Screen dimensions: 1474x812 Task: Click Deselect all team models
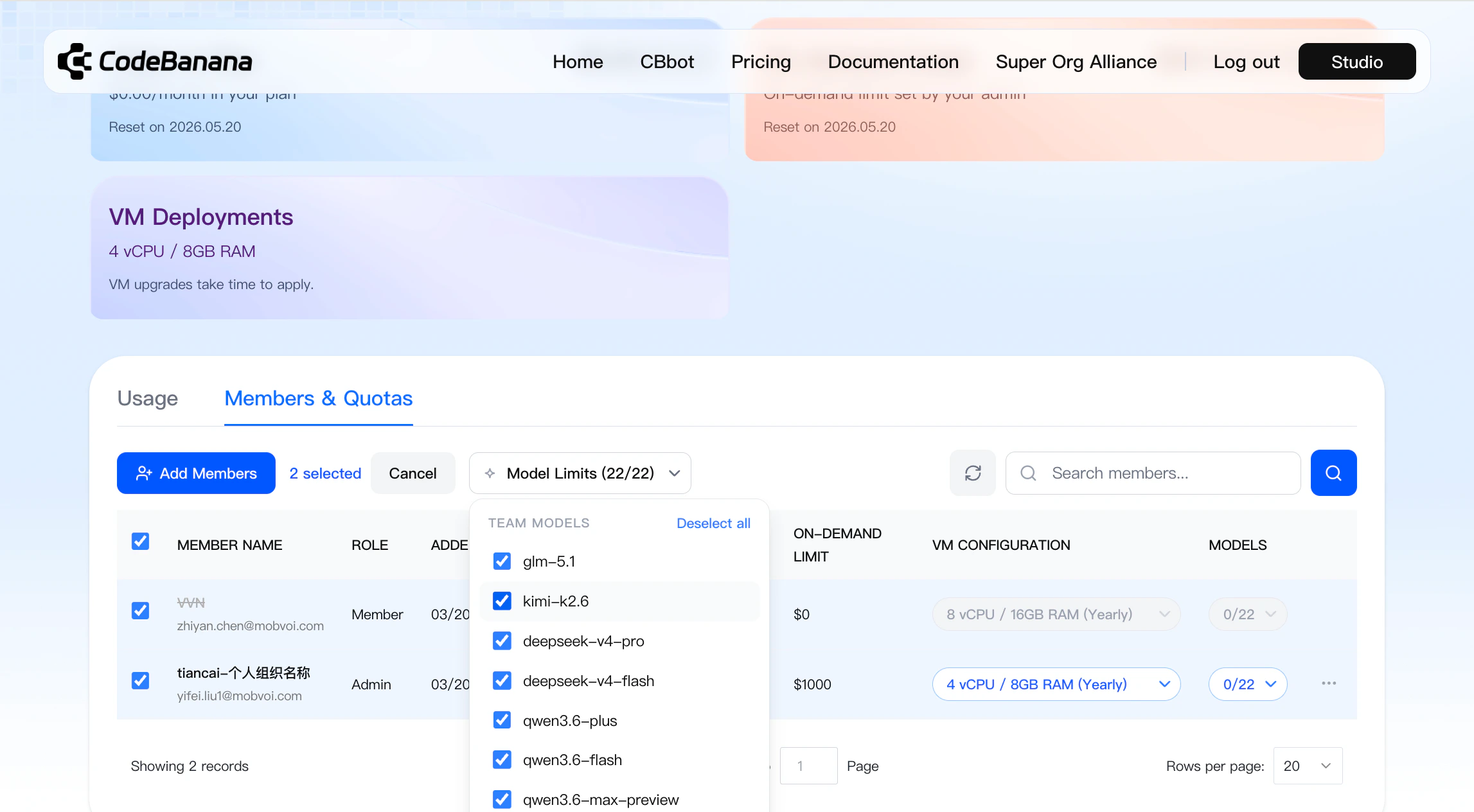713,524
